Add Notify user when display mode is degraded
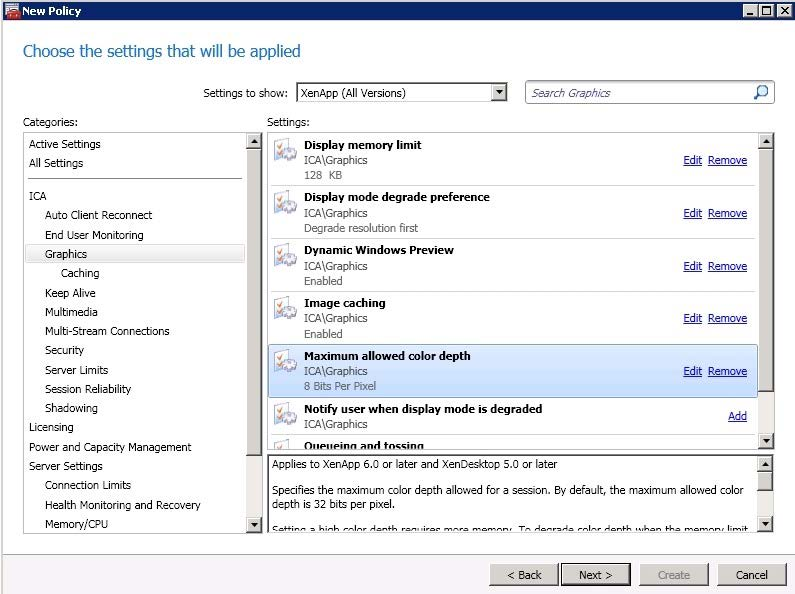Screen dimensions: 795x594 click(737, 416)
